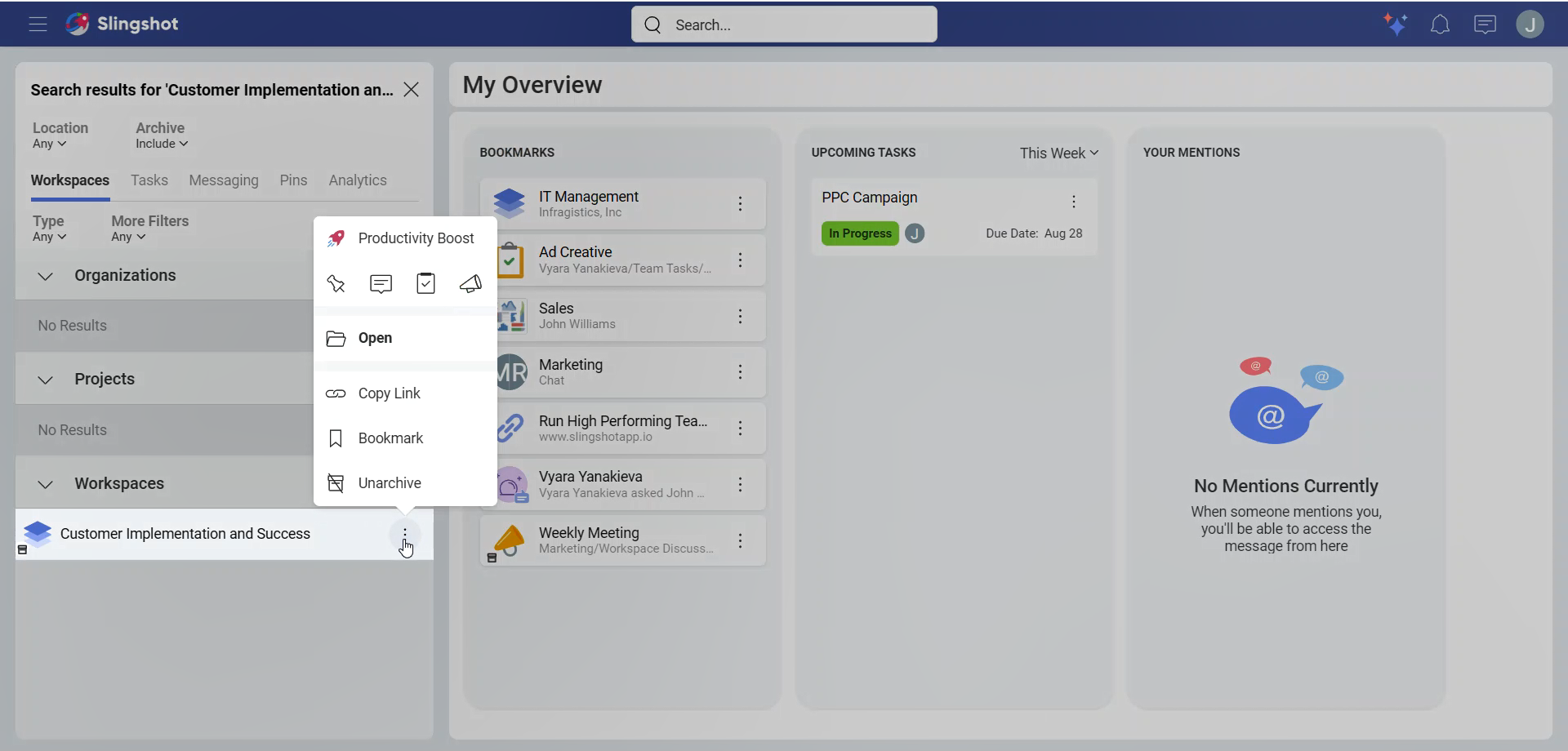1568x751 pixels.
Task: Select Copy Link in context menu
Action: 405,393
